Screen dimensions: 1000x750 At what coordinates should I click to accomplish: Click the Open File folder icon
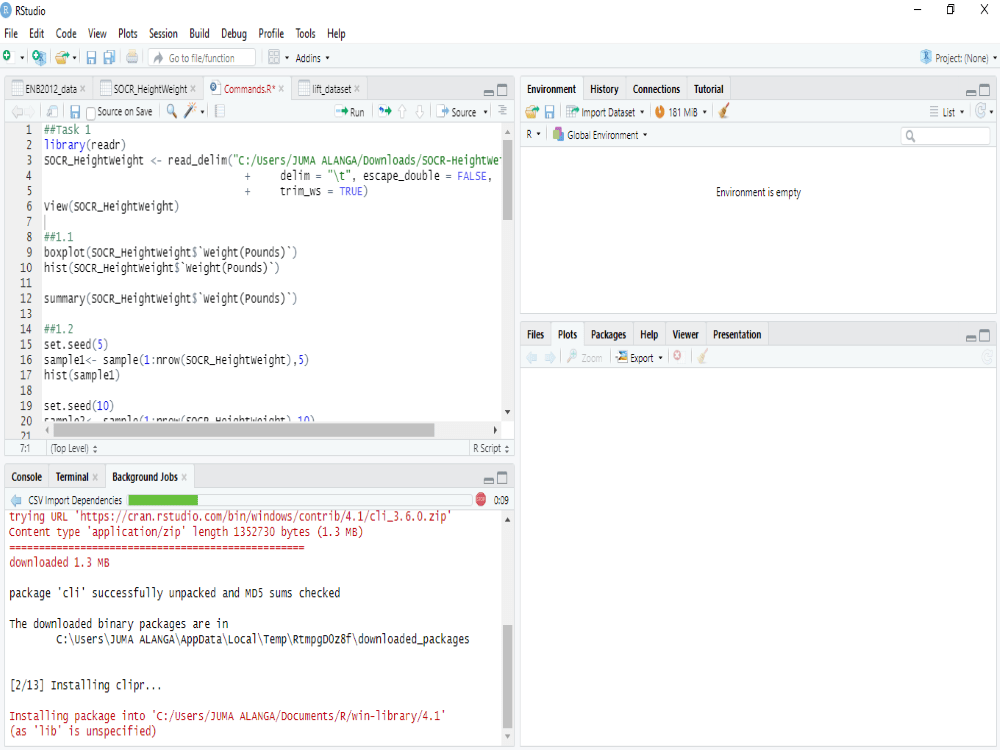pos(62,57)
